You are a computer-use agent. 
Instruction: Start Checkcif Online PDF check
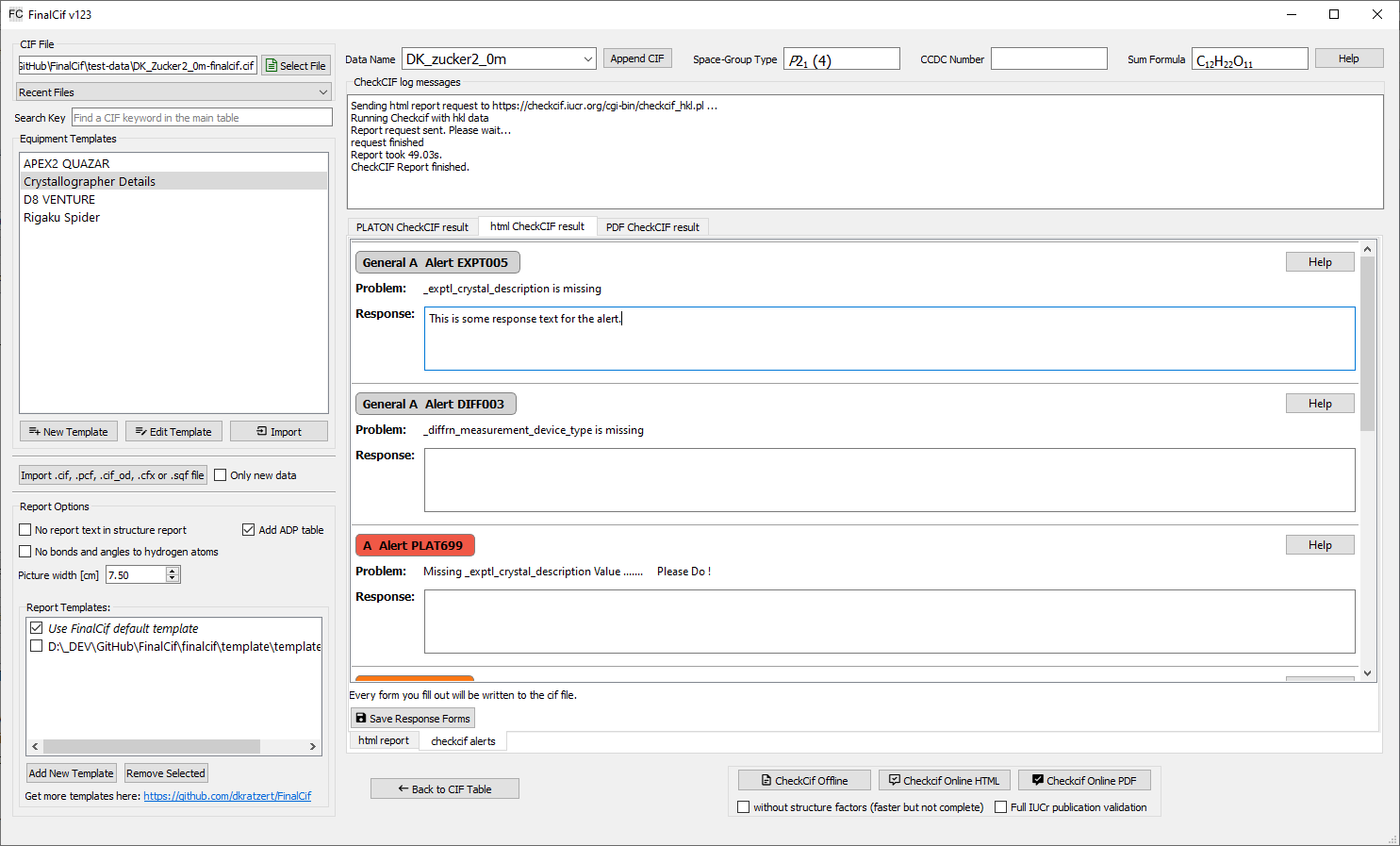(x=1083, y=780)
